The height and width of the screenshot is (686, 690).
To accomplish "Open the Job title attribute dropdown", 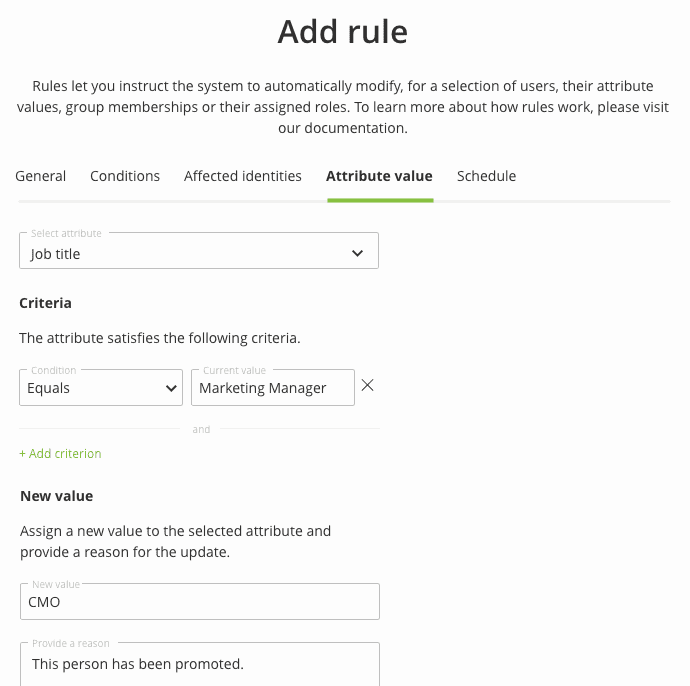I will [x=198, y=254].
